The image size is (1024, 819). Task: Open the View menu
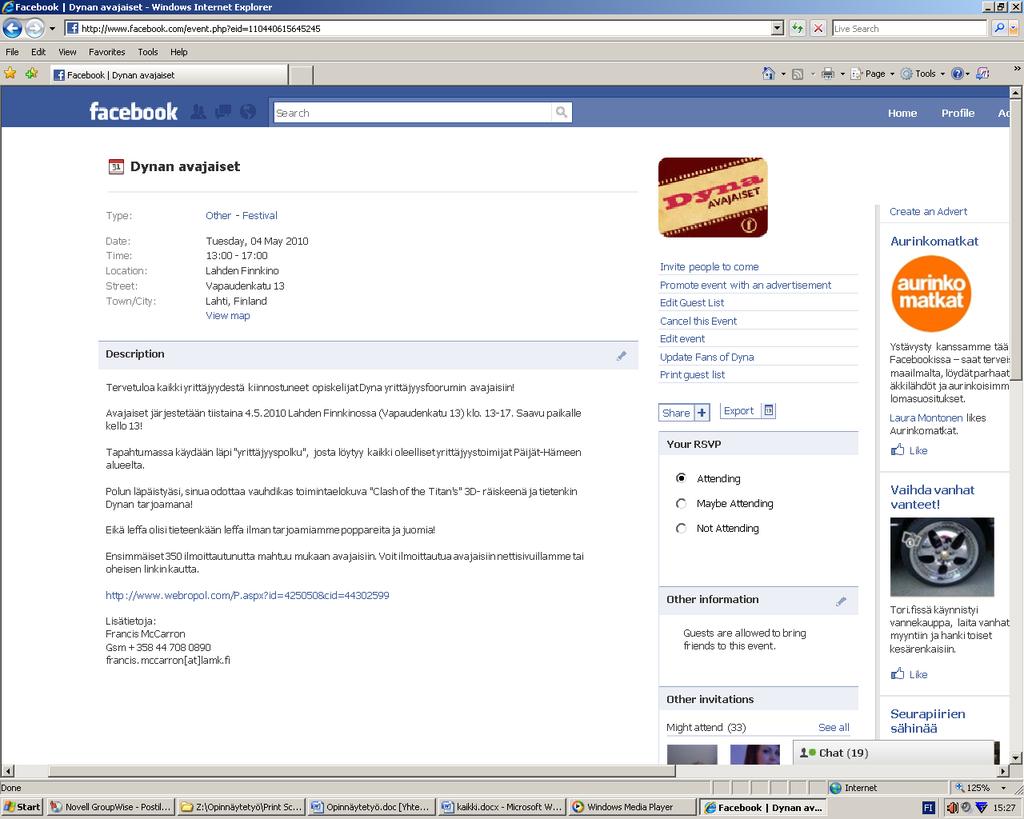tap(67, 52)
